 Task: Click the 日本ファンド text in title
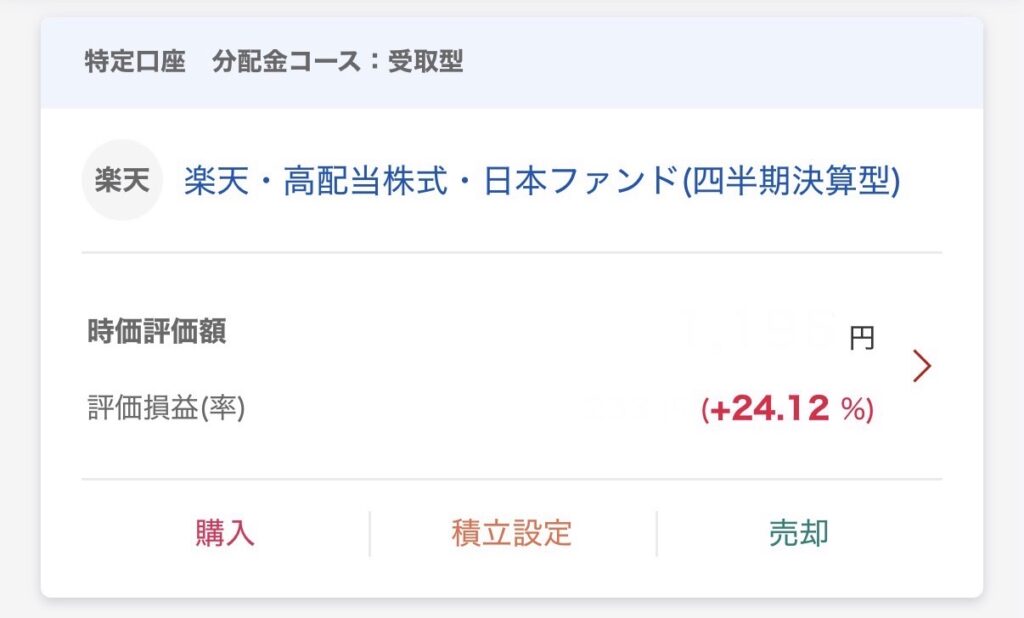pyautogui.click(x=580, y=182)
